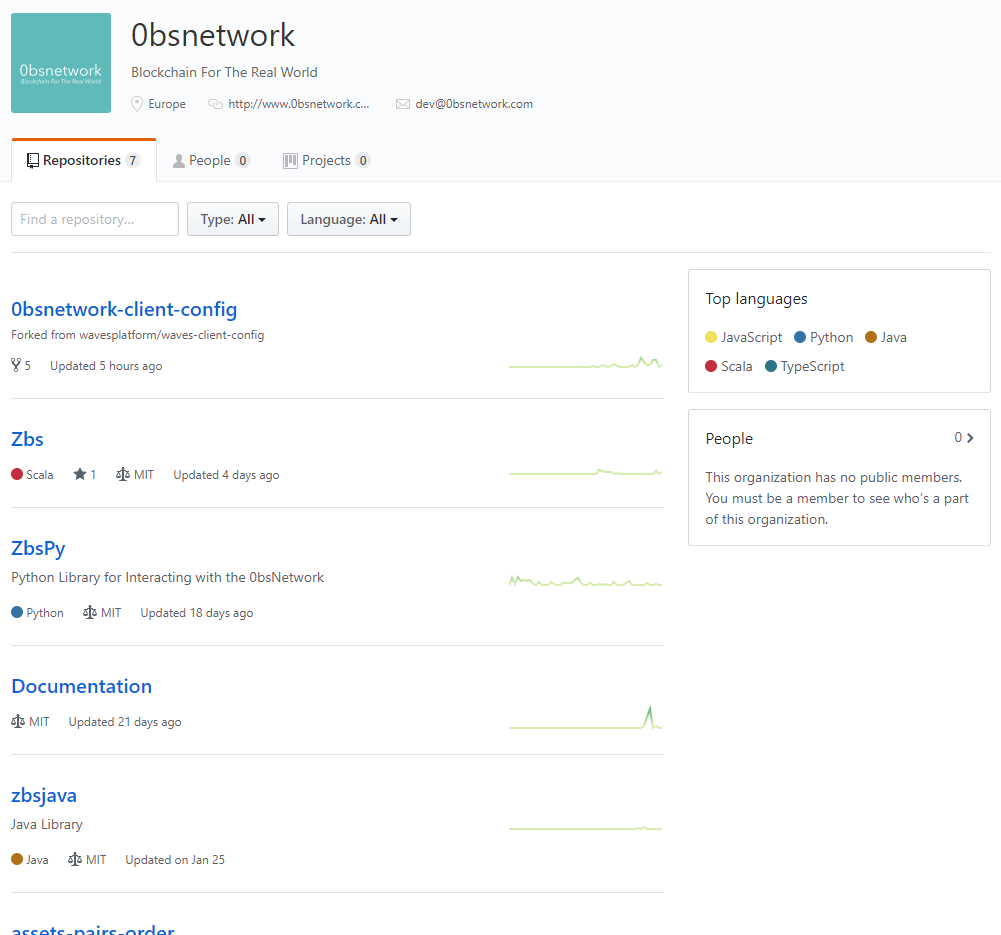
Task: Click the Scala red language dot on Zbs
Action: click(x=17, y=474)
